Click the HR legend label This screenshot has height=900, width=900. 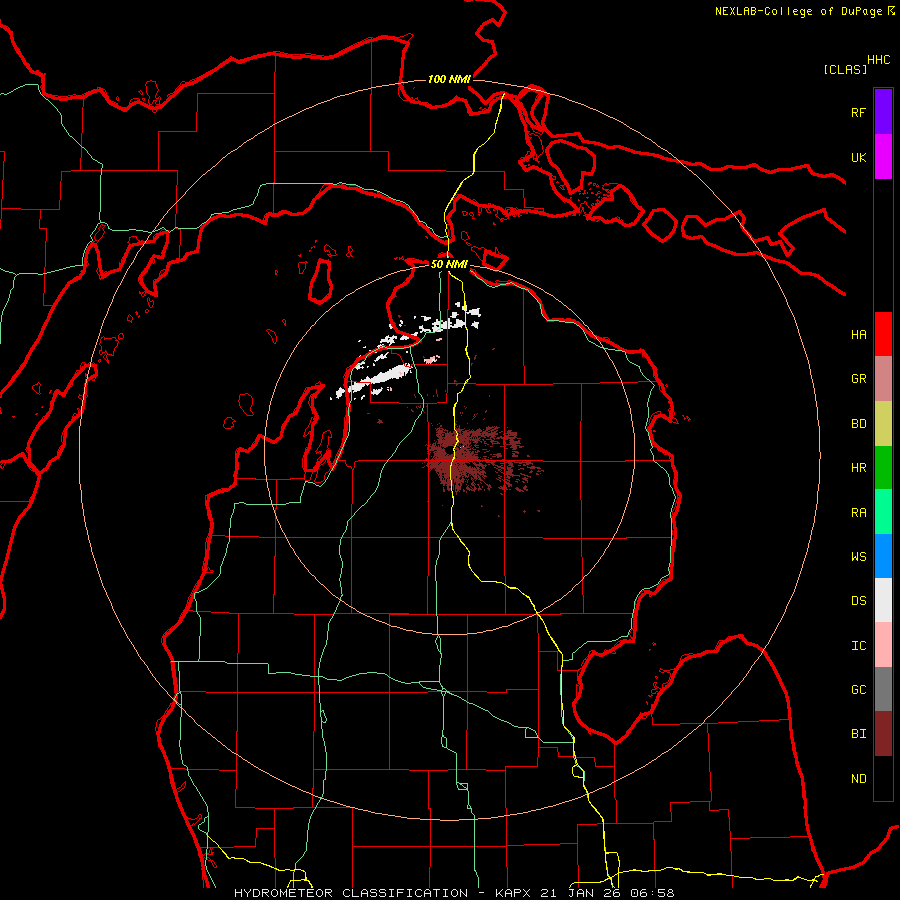[858, 468]
